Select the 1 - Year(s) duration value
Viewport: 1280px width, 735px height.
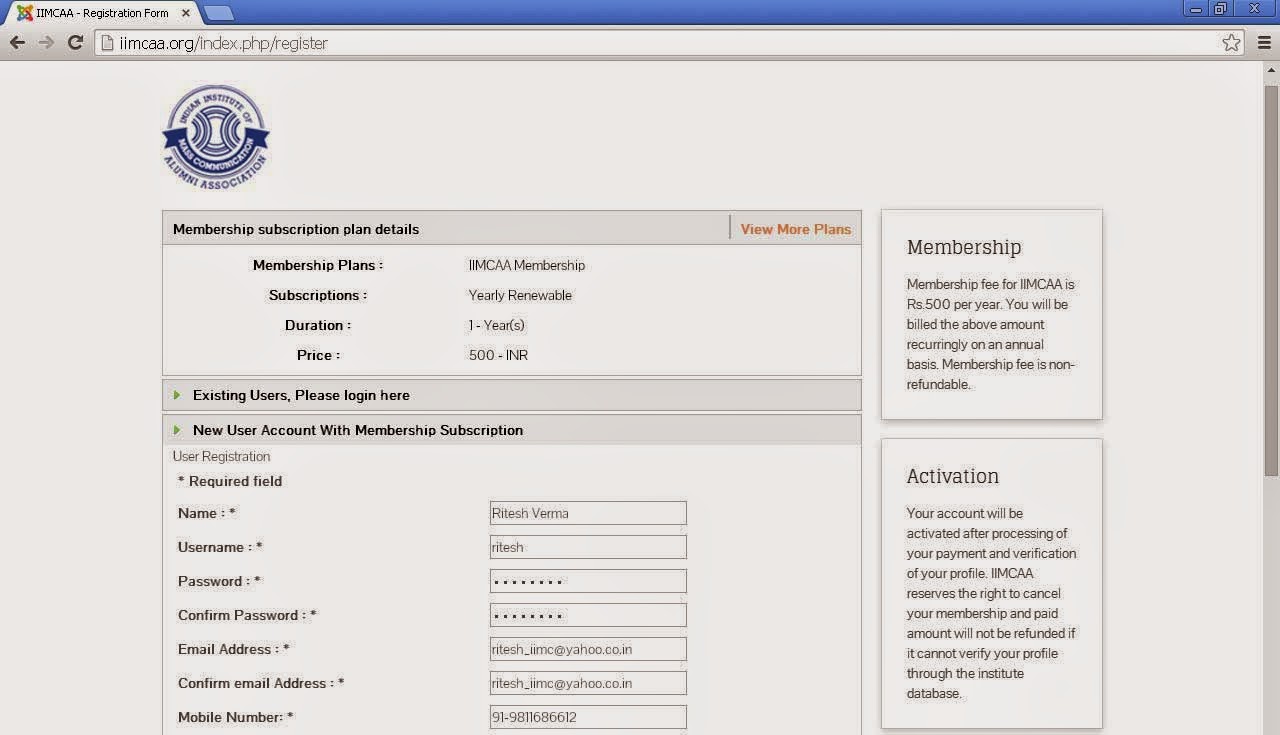[x=497, y=325]
